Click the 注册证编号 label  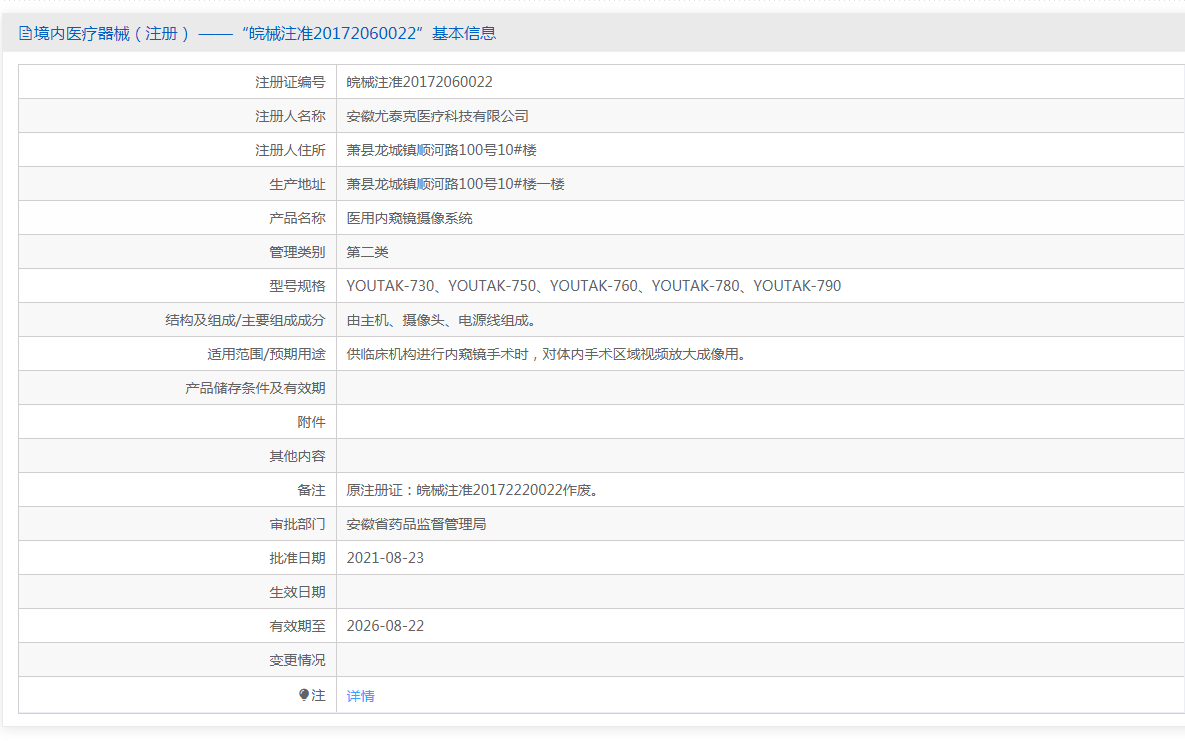290,82
